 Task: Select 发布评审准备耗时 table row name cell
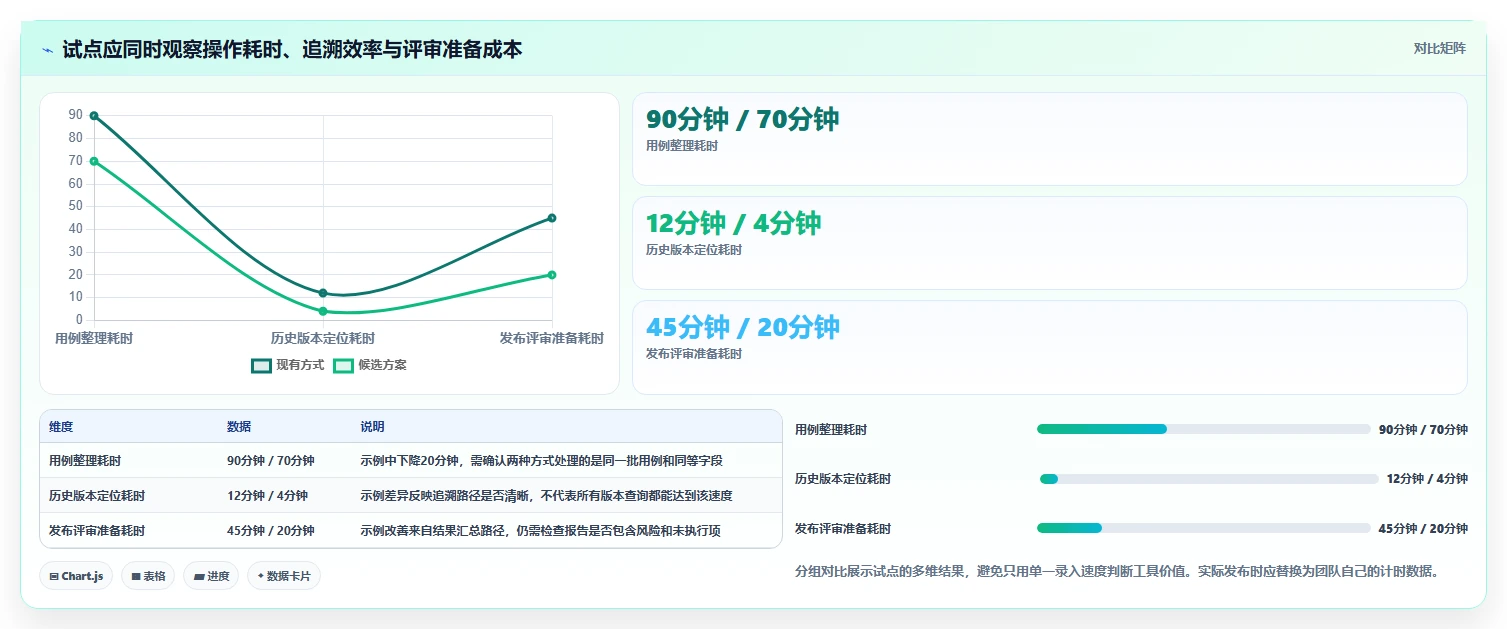pos(97,531)
